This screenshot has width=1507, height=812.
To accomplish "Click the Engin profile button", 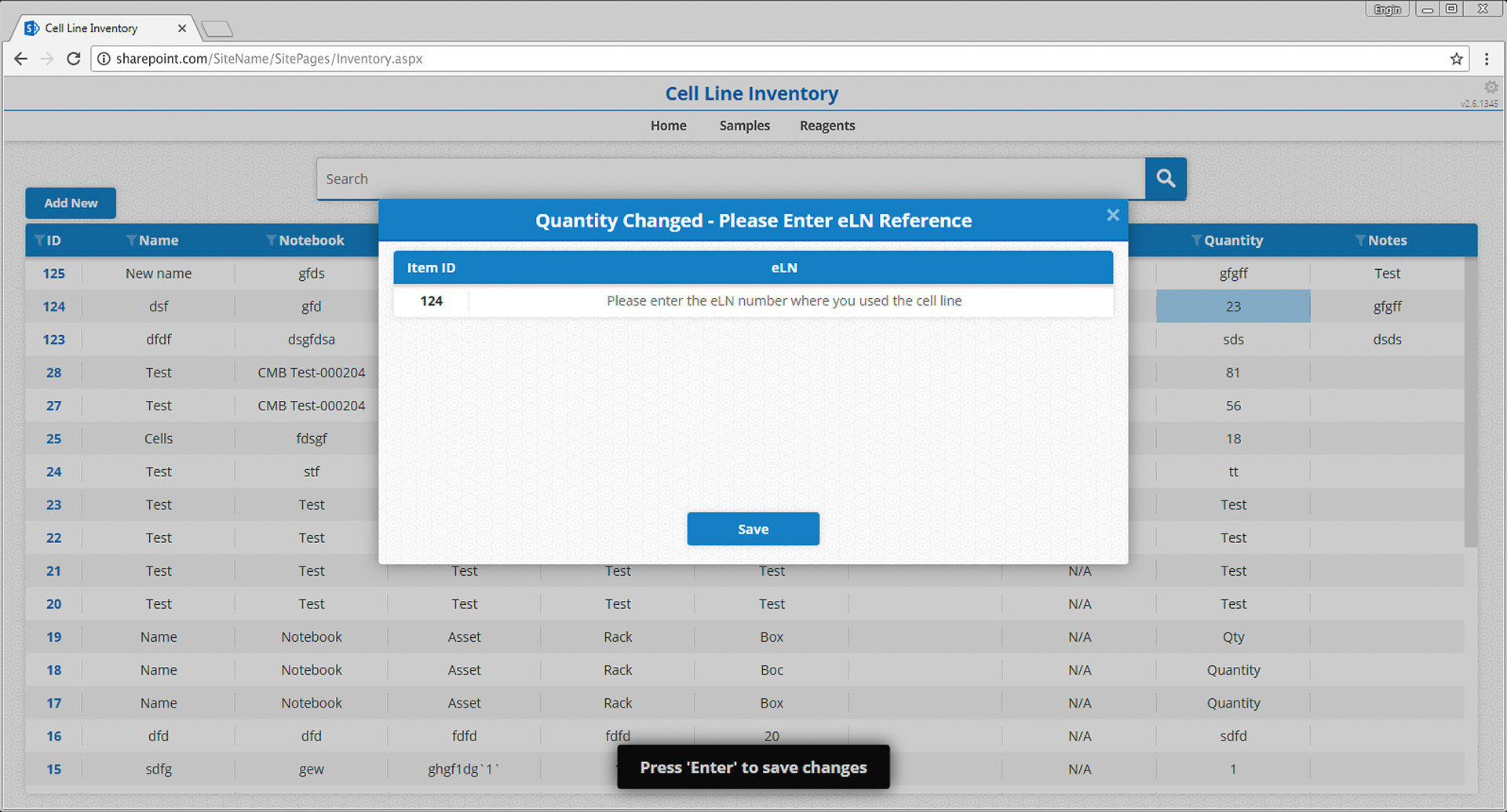I will 1388,9.
